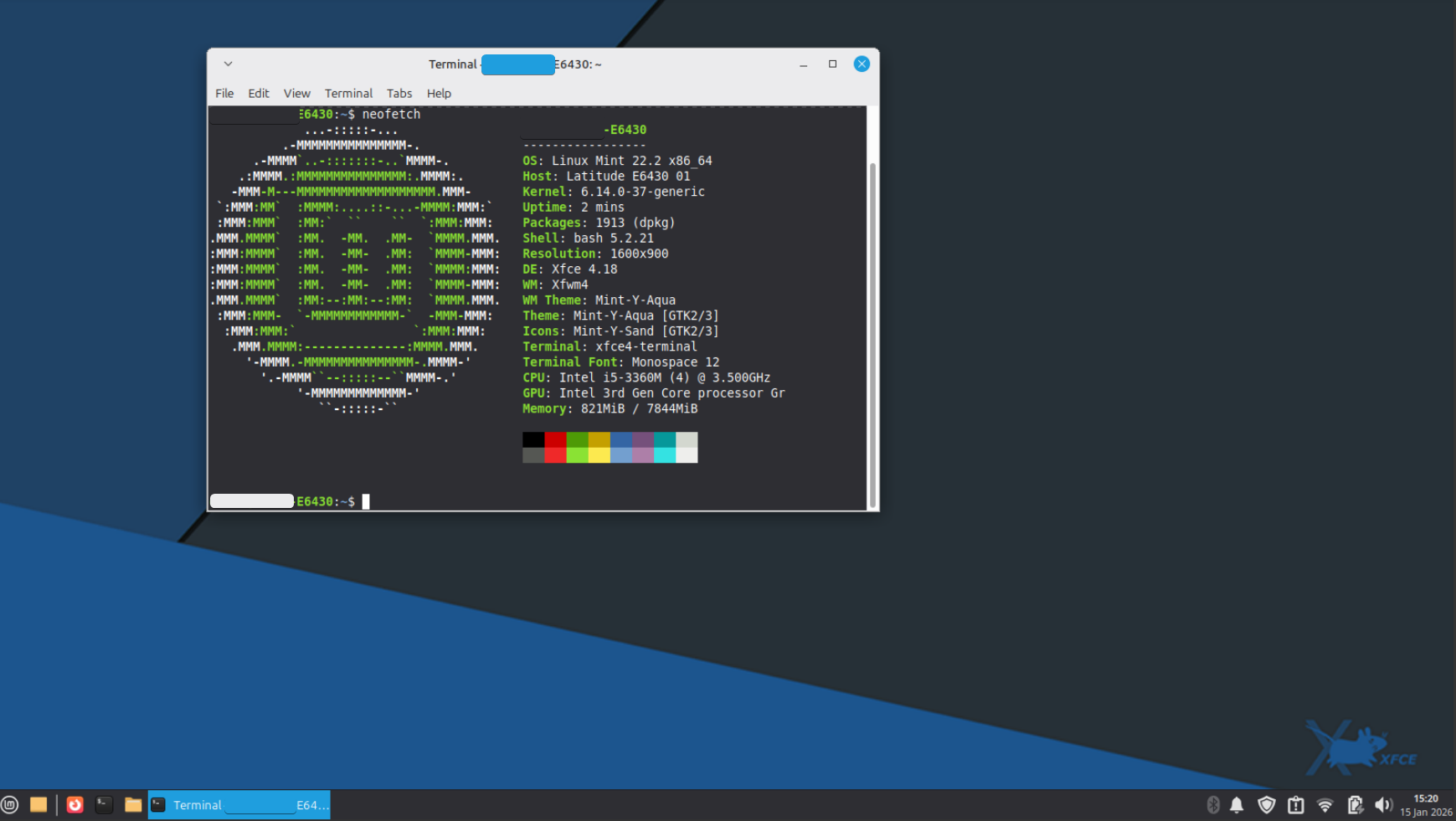Click the clipboard exclamation tray icon
1456x821 pixels.
click(1296, 805)
